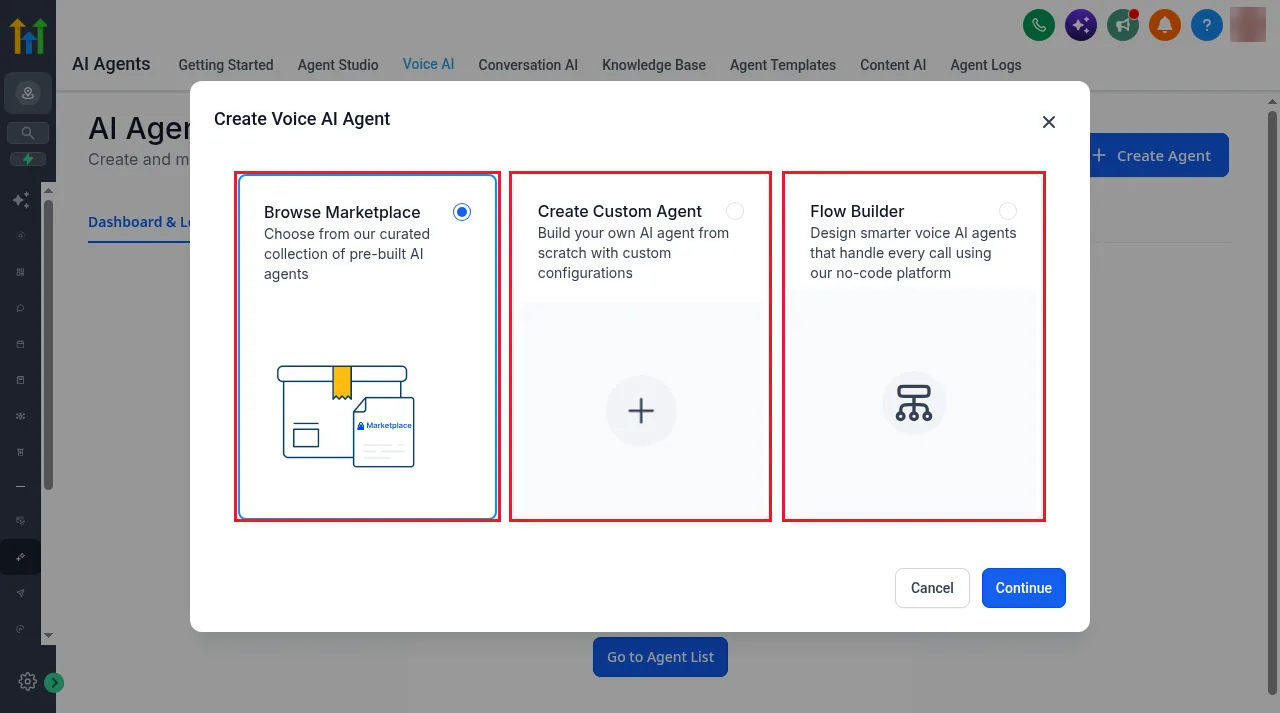1280x713 pixels.
Task: Click the green lightning quick actions icon
Action: pos(28,159)
